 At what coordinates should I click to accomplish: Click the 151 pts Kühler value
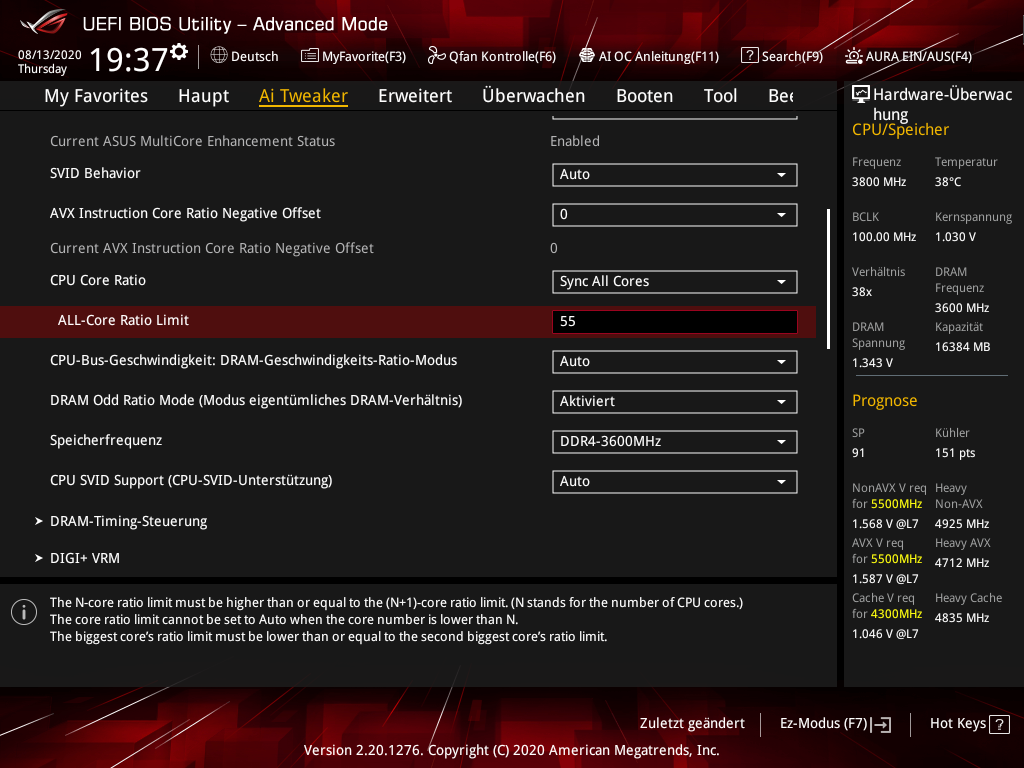pyautogui.click(x=955, y=453)
